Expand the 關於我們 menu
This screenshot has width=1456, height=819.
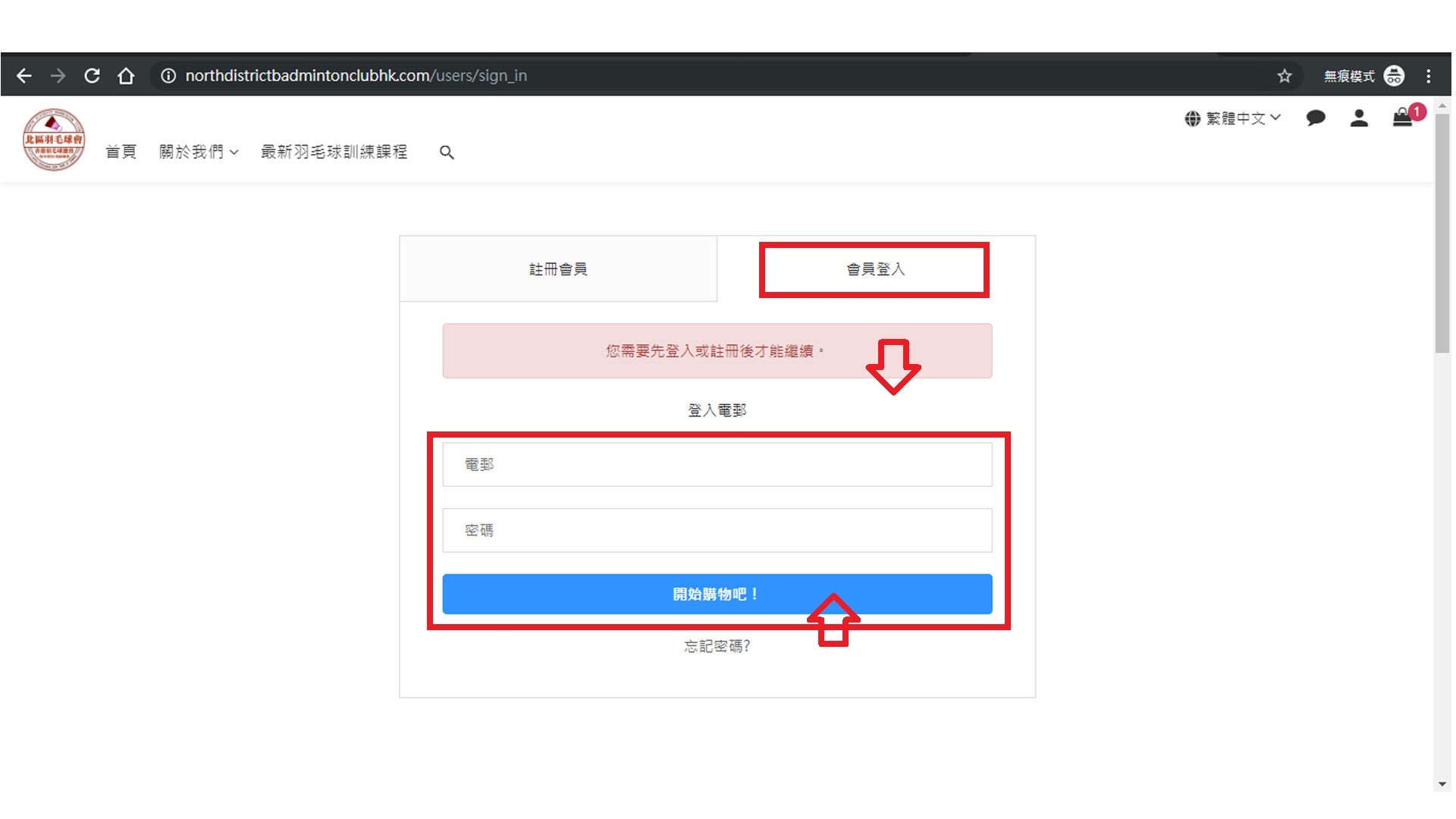point(199,152)
